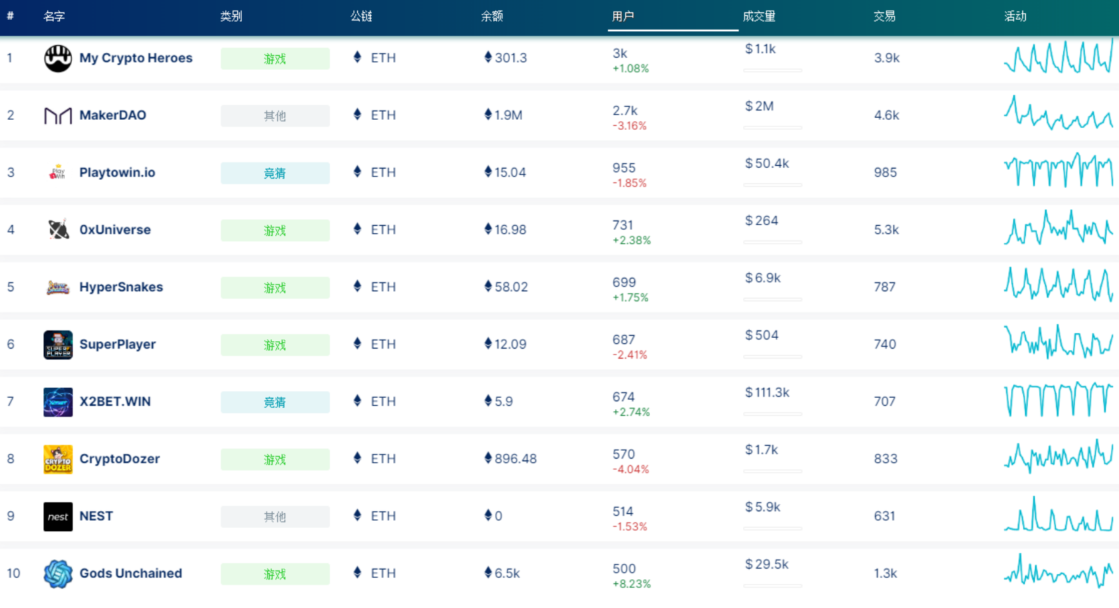Click the 699 users value for HyperSnakes
The width and height of the screenshot is (1119, 608).
tap(624, 283)
